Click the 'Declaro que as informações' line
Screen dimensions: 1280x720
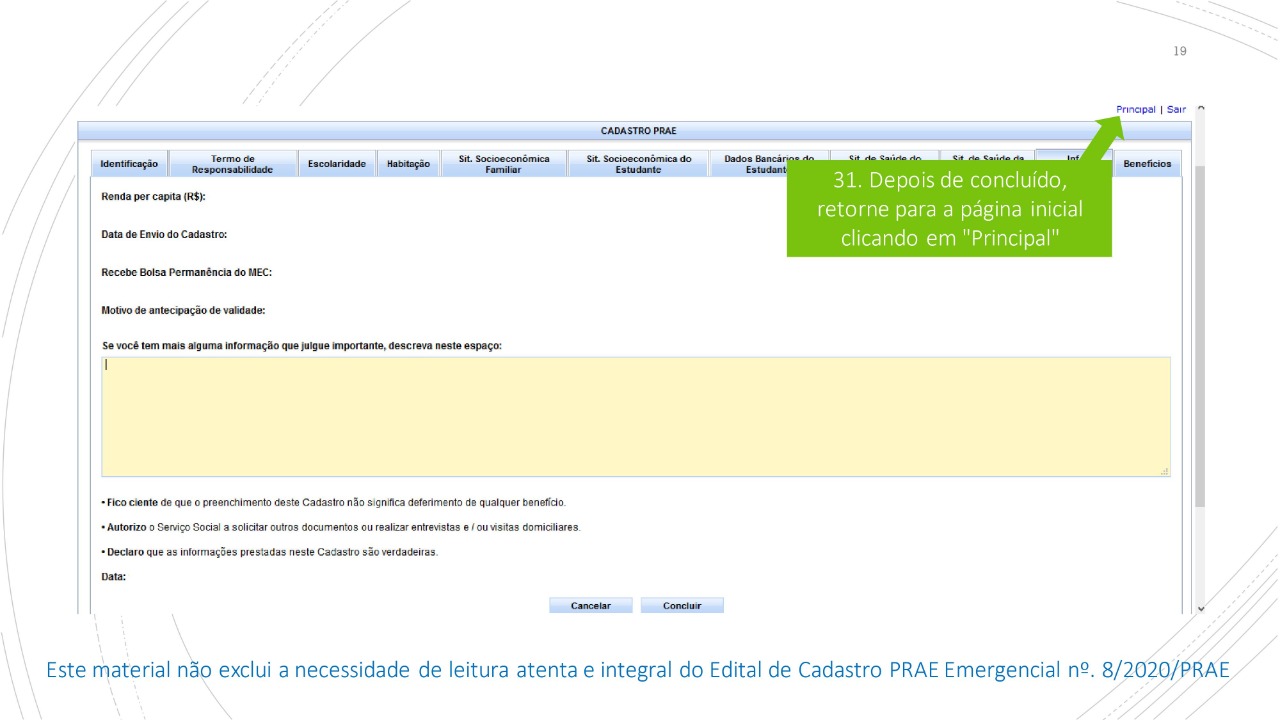click(270, 552)
